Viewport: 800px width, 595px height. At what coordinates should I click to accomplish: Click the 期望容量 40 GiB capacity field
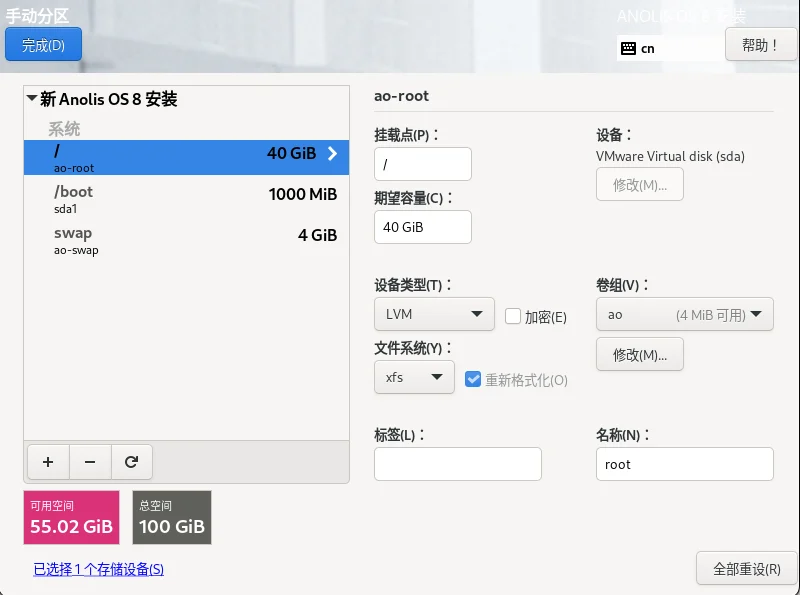tap(423, 227)
